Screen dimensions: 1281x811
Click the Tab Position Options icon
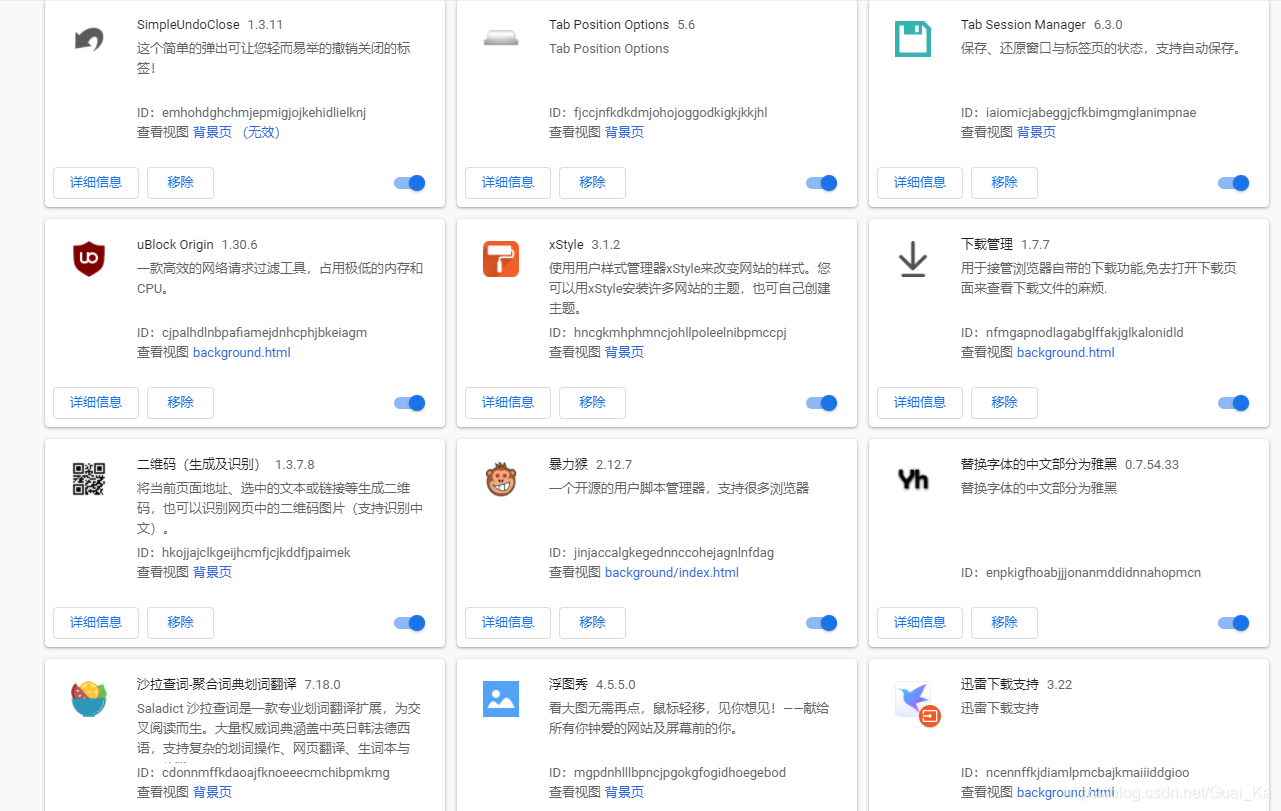(x=501, y=39)
